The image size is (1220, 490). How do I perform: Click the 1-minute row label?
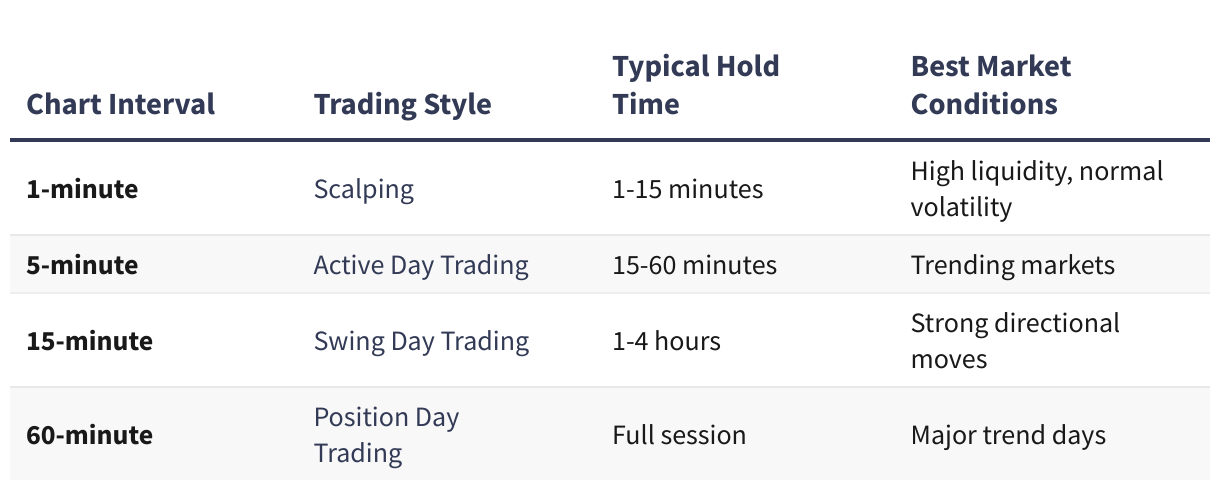click(x=82, y=189)
